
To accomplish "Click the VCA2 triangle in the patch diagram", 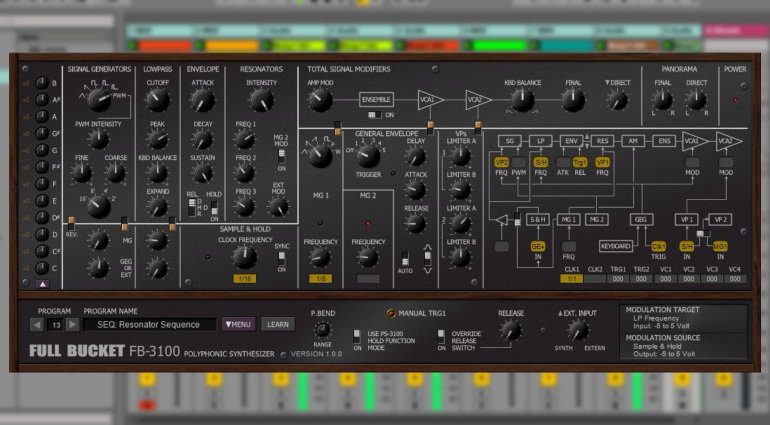I will [729, 141].
